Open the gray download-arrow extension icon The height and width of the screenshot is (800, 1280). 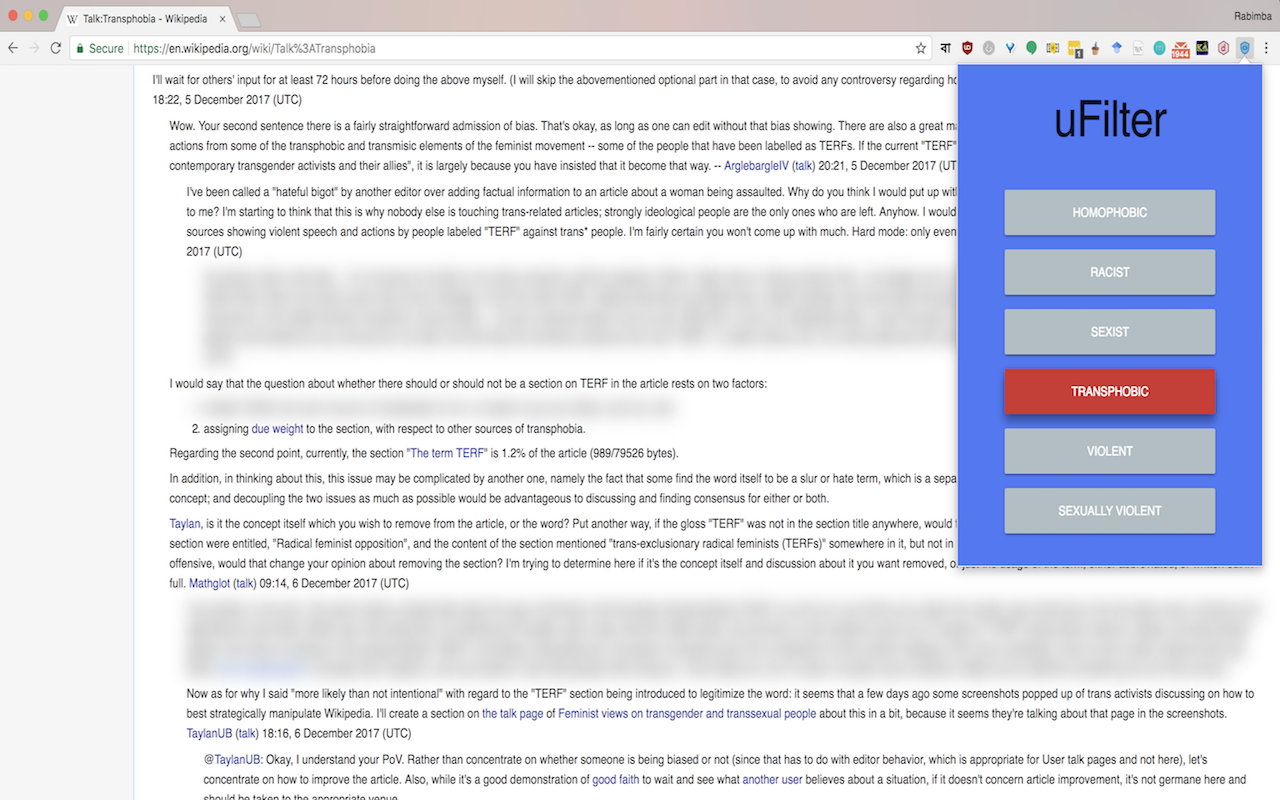click(989, 48)
